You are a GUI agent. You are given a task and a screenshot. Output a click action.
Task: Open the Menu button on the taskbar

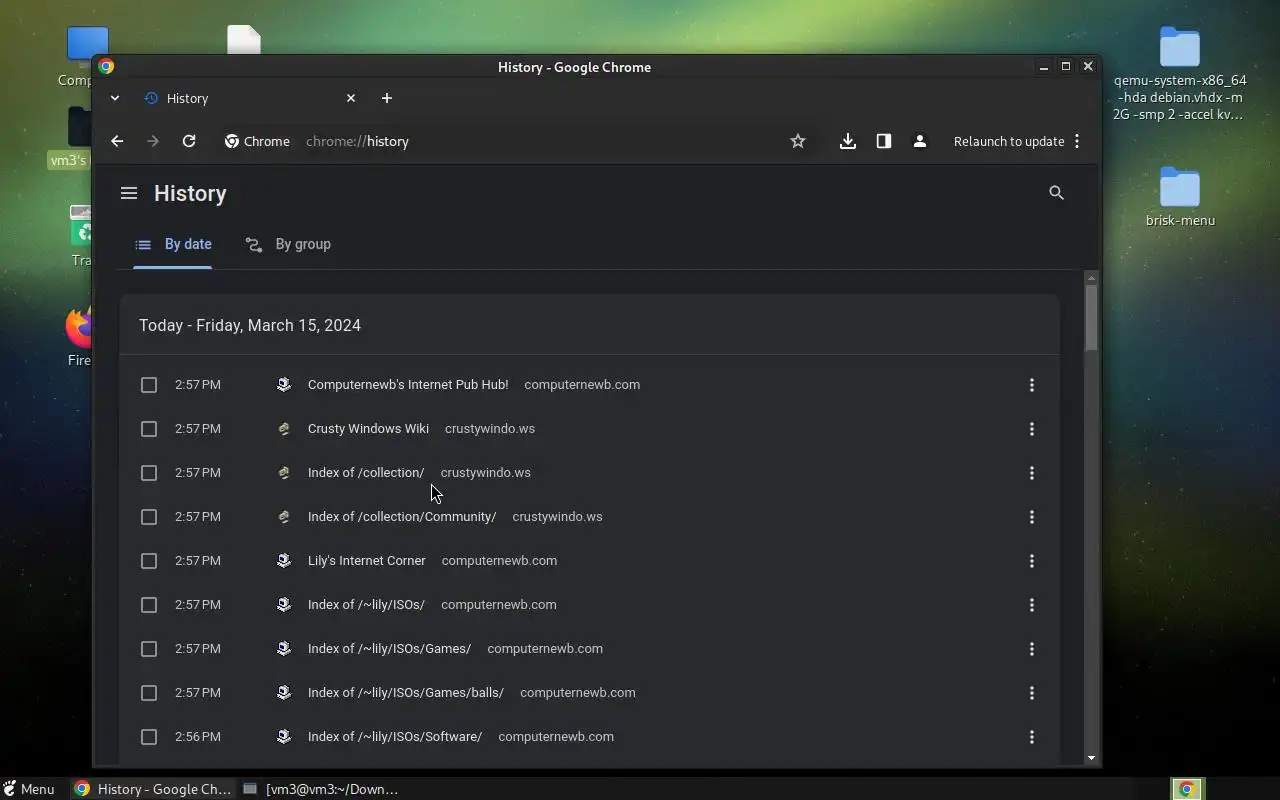click(29, 789)
